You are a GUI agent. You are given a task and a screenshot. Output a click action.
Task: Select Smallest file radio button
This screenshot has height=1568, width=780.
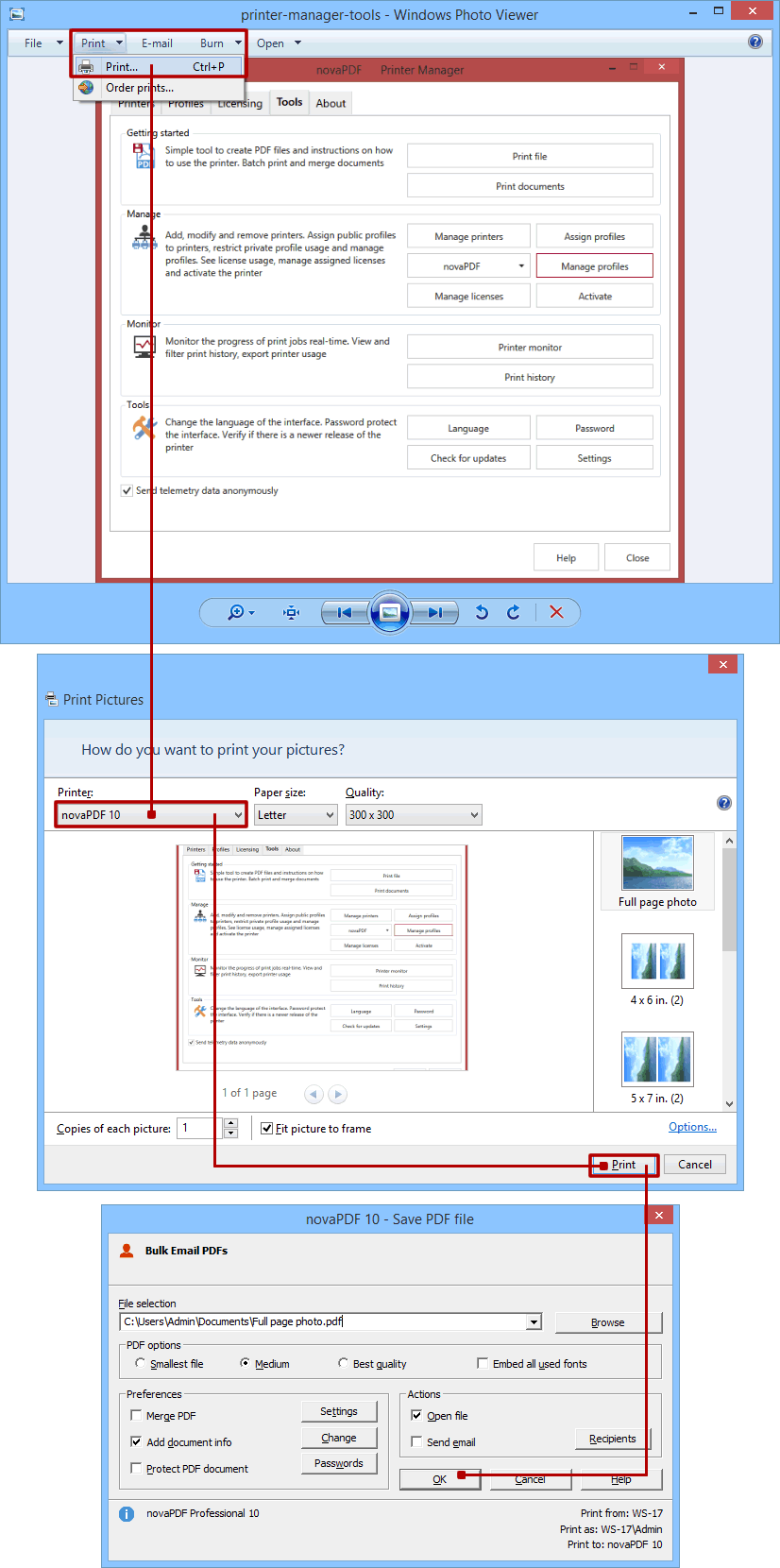tap(141, 1363)
